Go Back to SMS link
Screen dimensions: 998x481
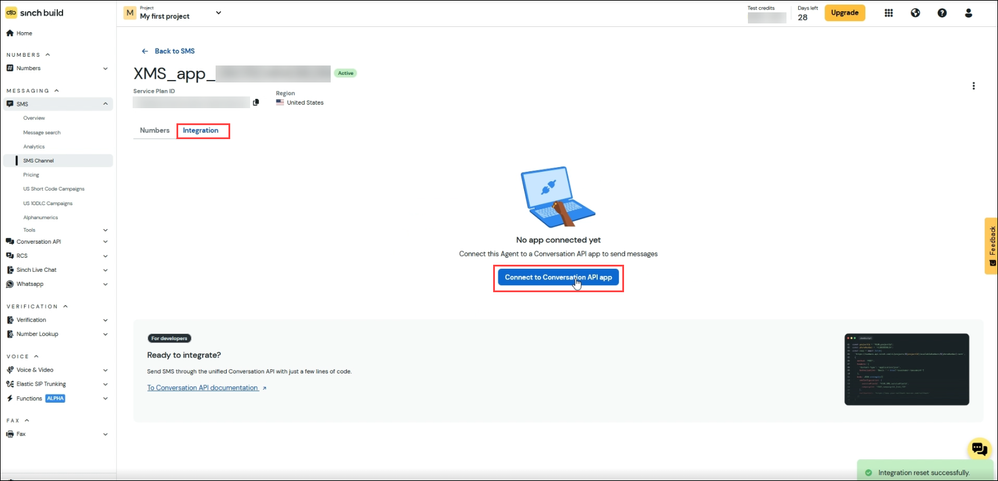tap(174, 51)
